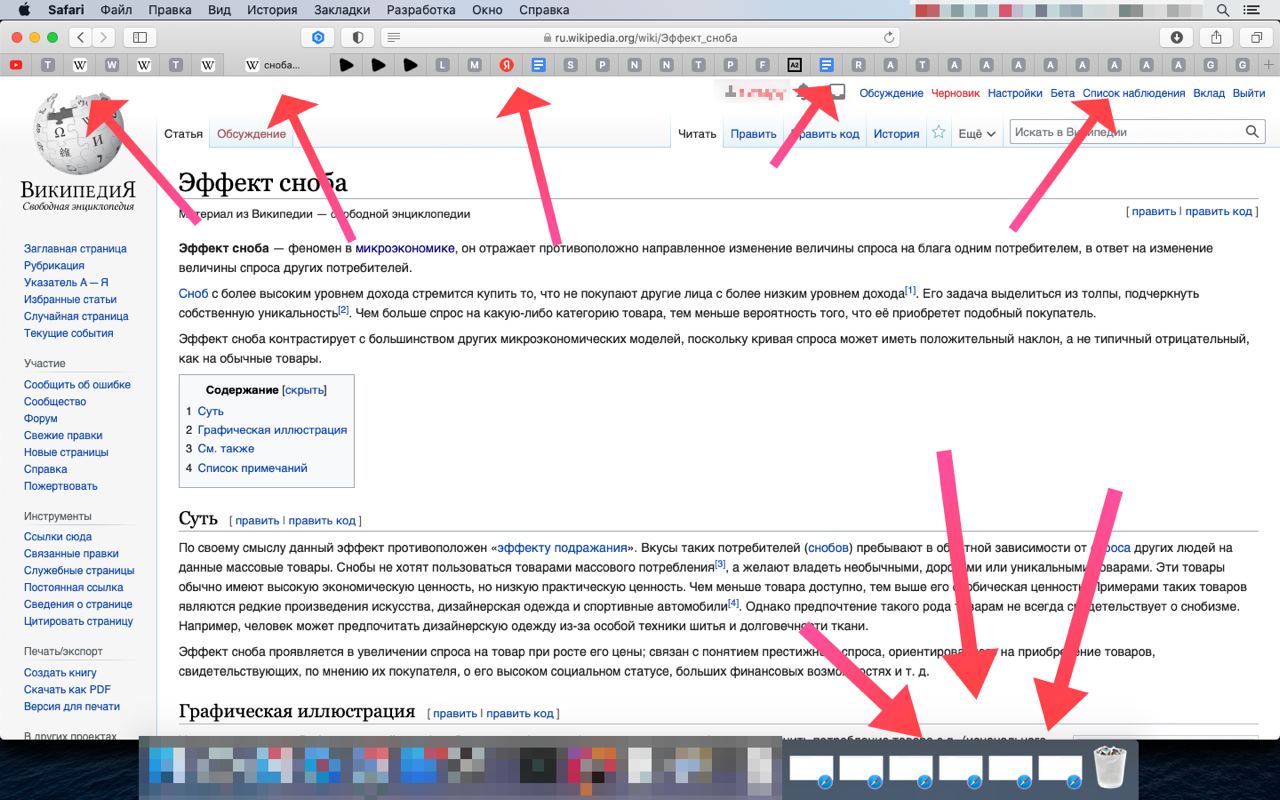Jump to Суть in the contents box
The height and width of the screenshot is (800, 1280).
211,411
